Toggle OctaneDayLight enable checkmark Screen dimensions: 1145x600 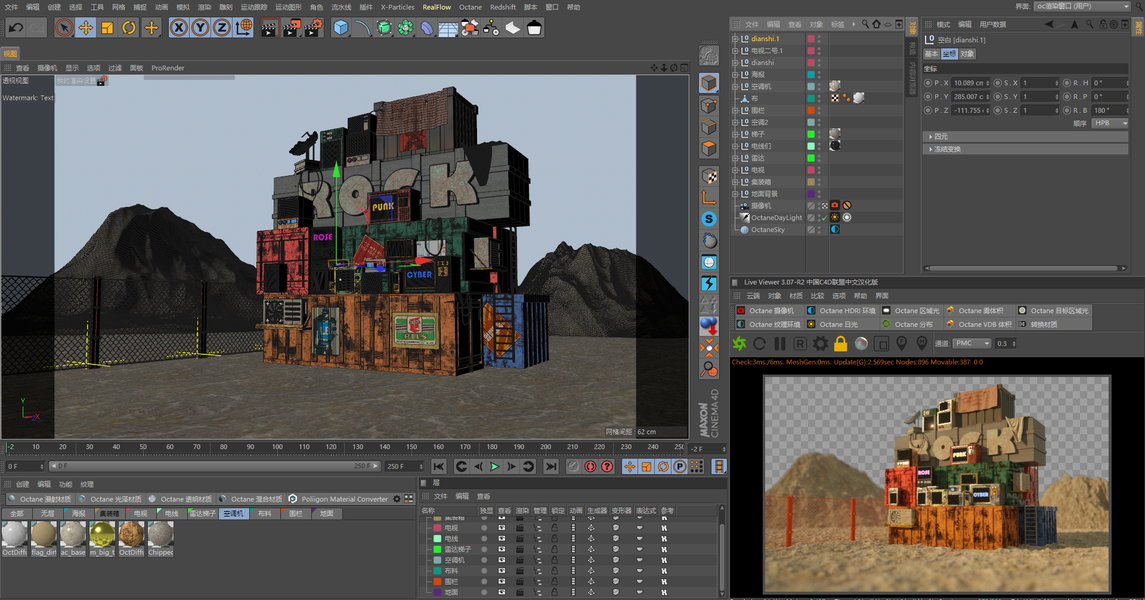click(x=823, y=218)
